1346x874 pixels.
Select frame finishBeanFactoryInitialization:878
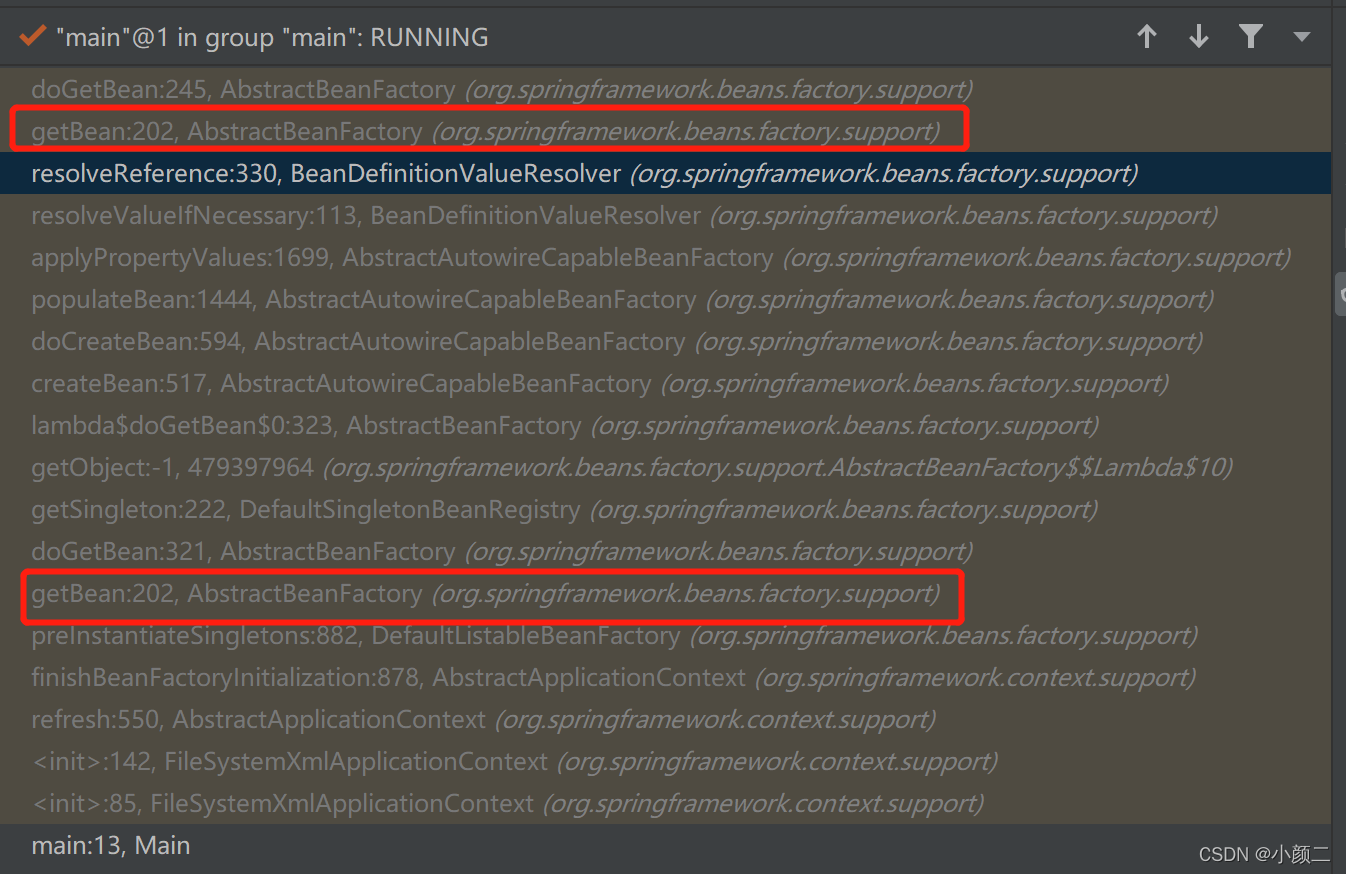(x=665, y=677)
